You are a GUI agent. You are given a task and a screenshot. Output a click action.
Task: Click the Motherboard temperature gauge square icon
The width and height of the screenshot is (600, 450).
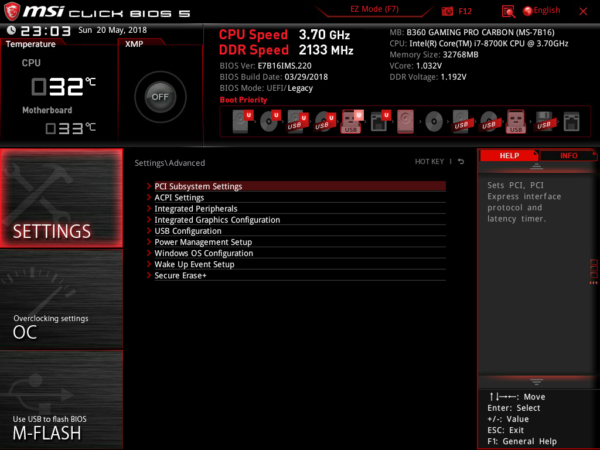tap(51, 129)
